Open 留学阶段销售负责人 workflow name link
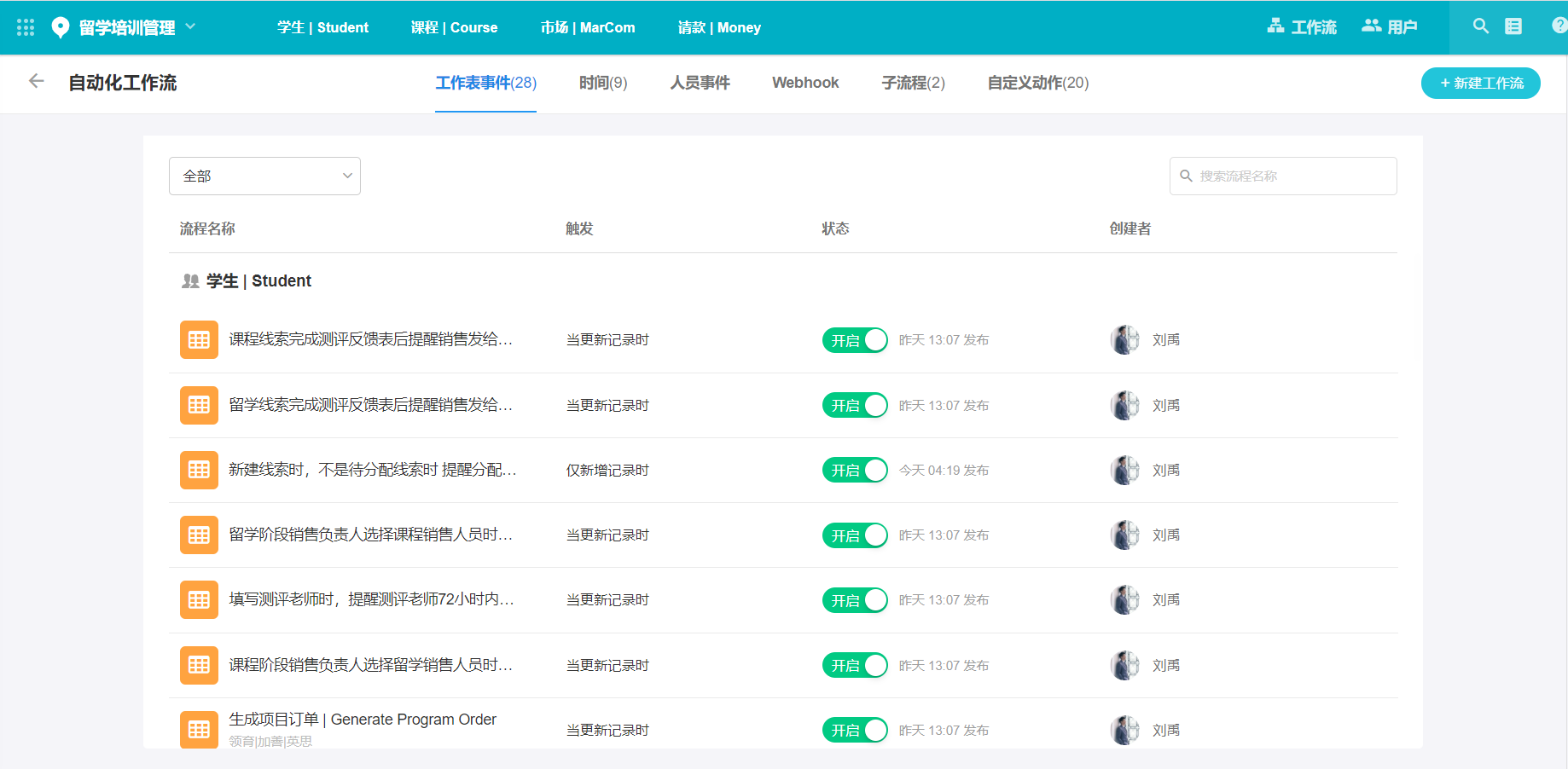 point(370,535)
